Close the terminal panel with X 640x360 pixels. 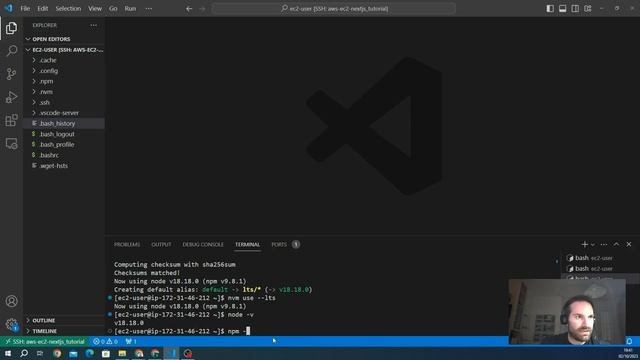(629, 244)
